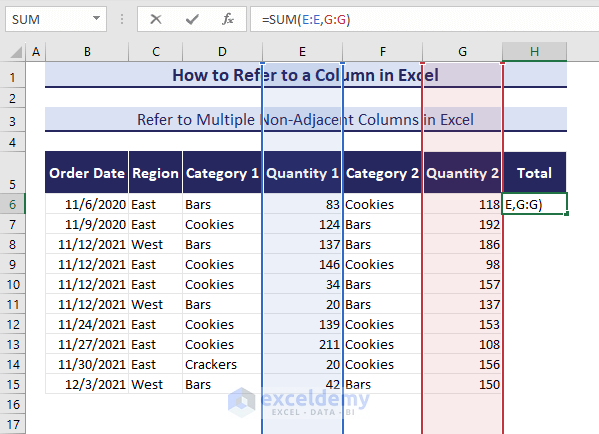Open the Insert Function fx dialog
599x434 pixels.
pos(228,19)
